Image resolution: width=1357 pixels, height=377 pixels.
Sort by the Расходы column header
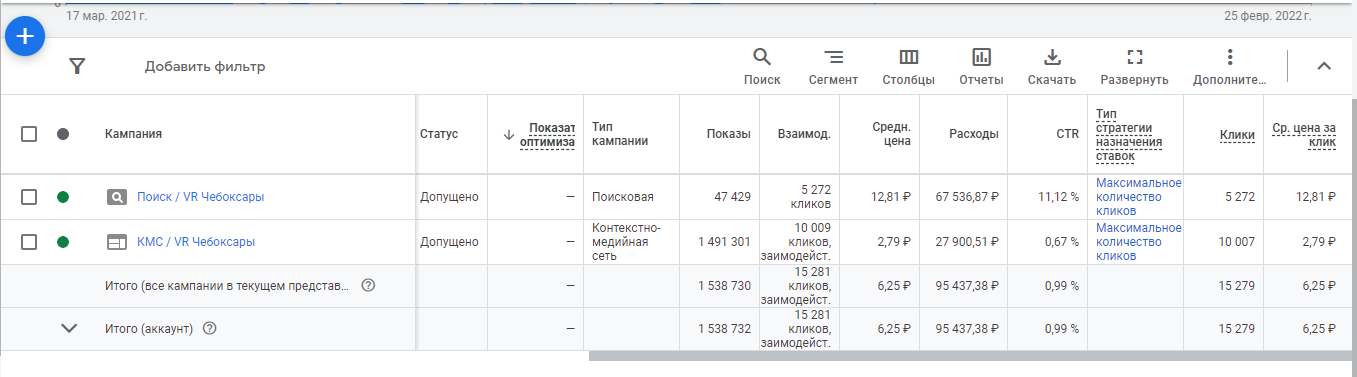(x=974, y=134)
